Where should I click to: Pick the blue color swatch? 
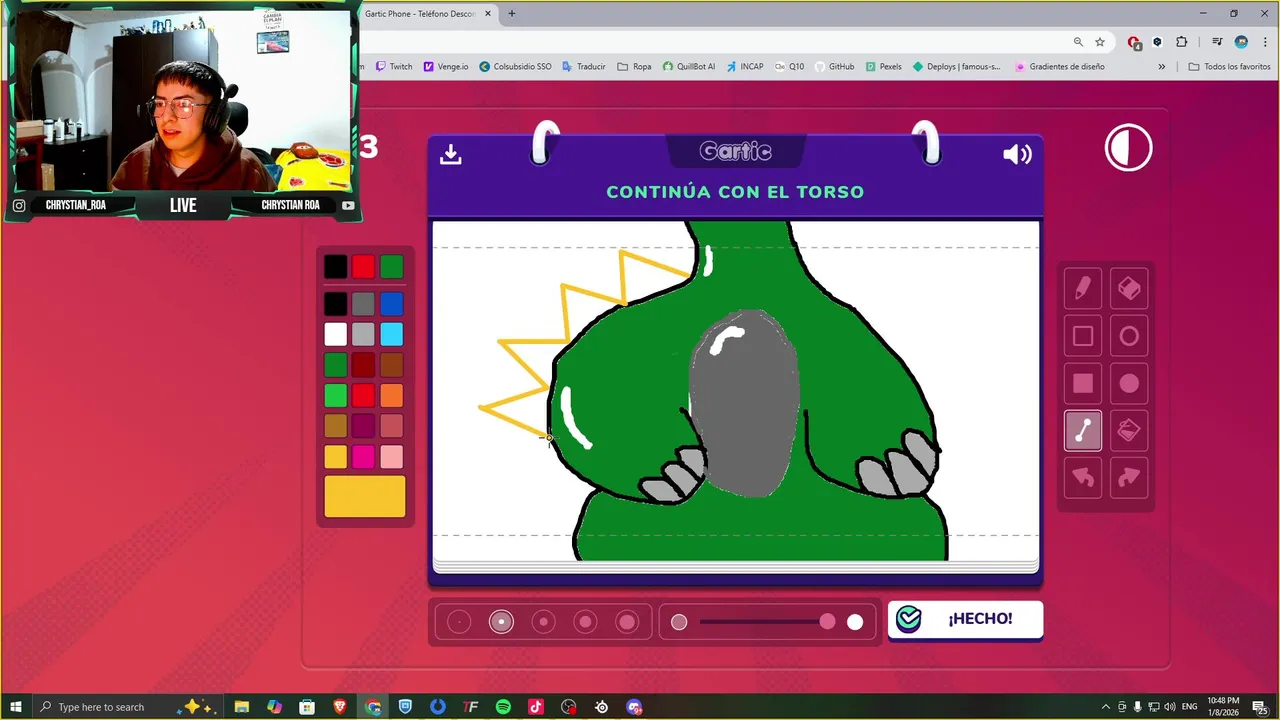point(392,304)
